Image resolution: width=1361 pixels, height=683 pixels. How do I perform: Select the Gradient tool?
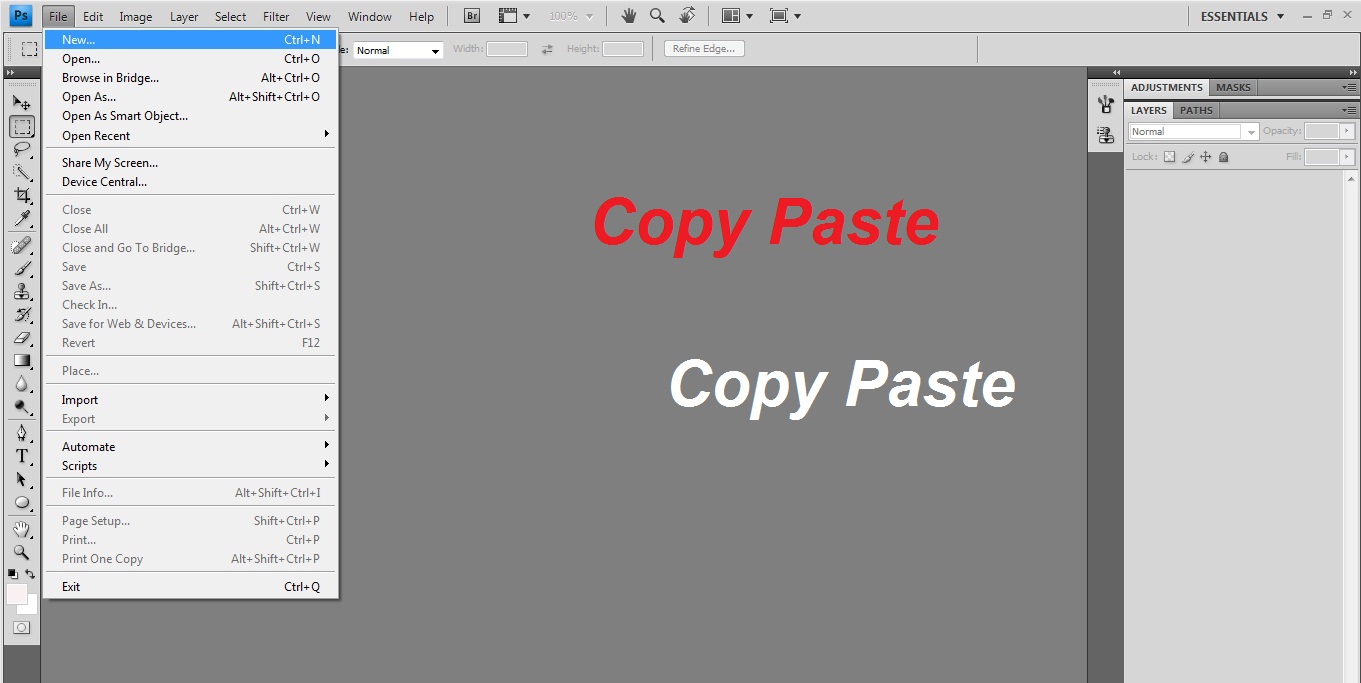click(21, 361)
